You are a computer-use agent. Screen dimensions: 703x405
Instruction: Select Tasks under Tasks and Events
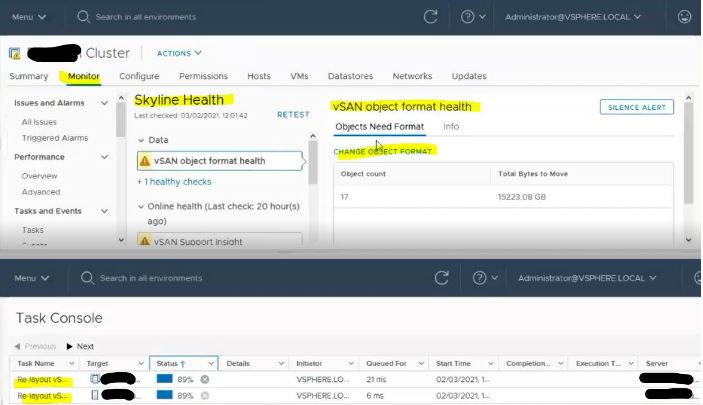click(x=33, y=230)
